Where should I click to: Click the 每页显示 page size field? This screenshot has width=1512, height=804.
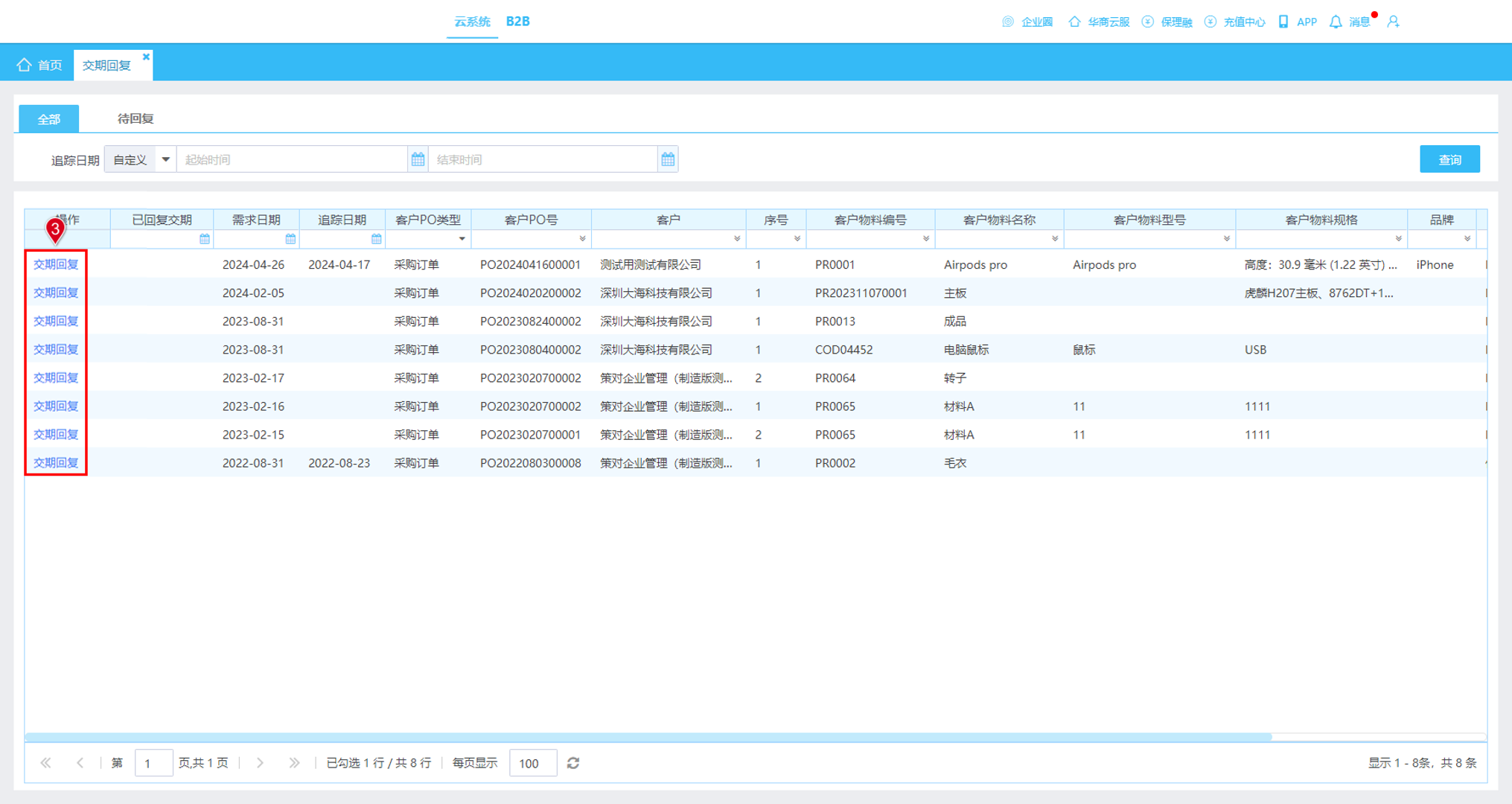[533, 763]
